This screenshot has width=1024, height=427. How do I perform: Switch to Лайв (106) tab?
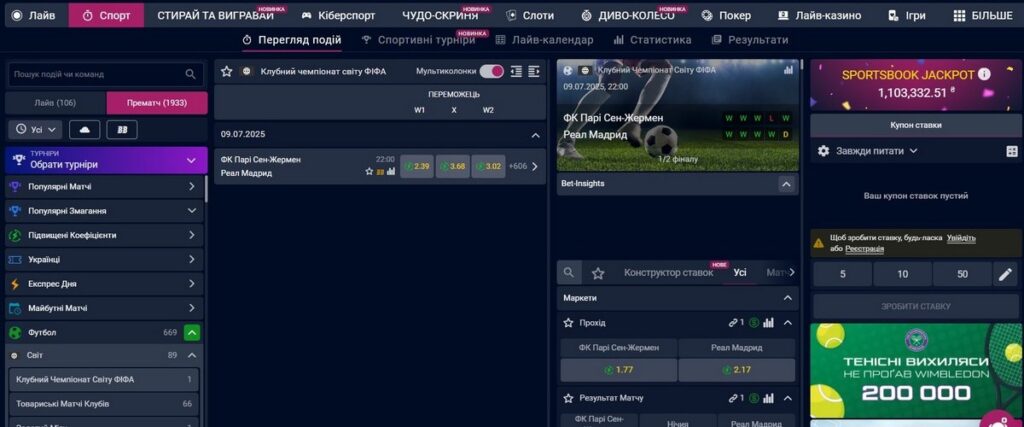(56, 103)
